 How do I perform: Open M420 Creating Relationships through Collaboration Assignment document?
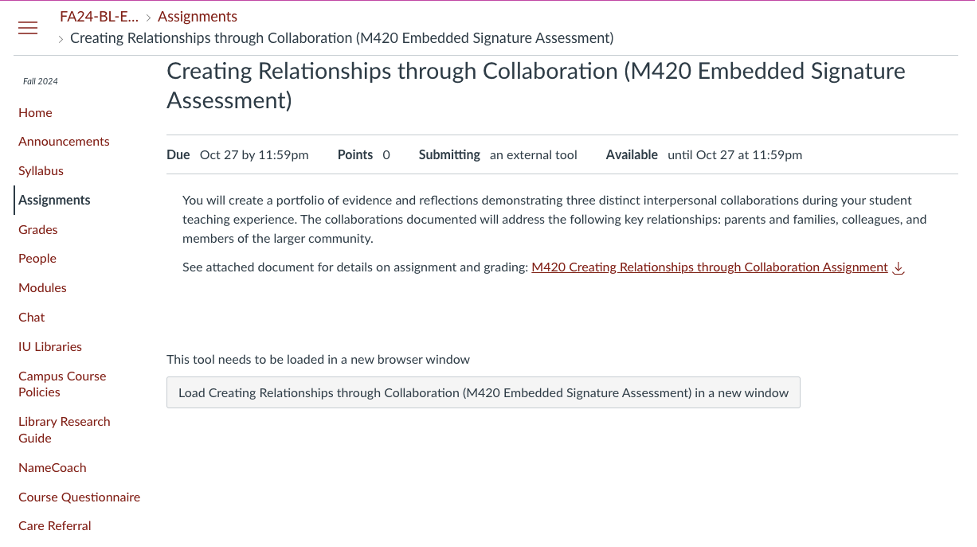pos(709,268)
